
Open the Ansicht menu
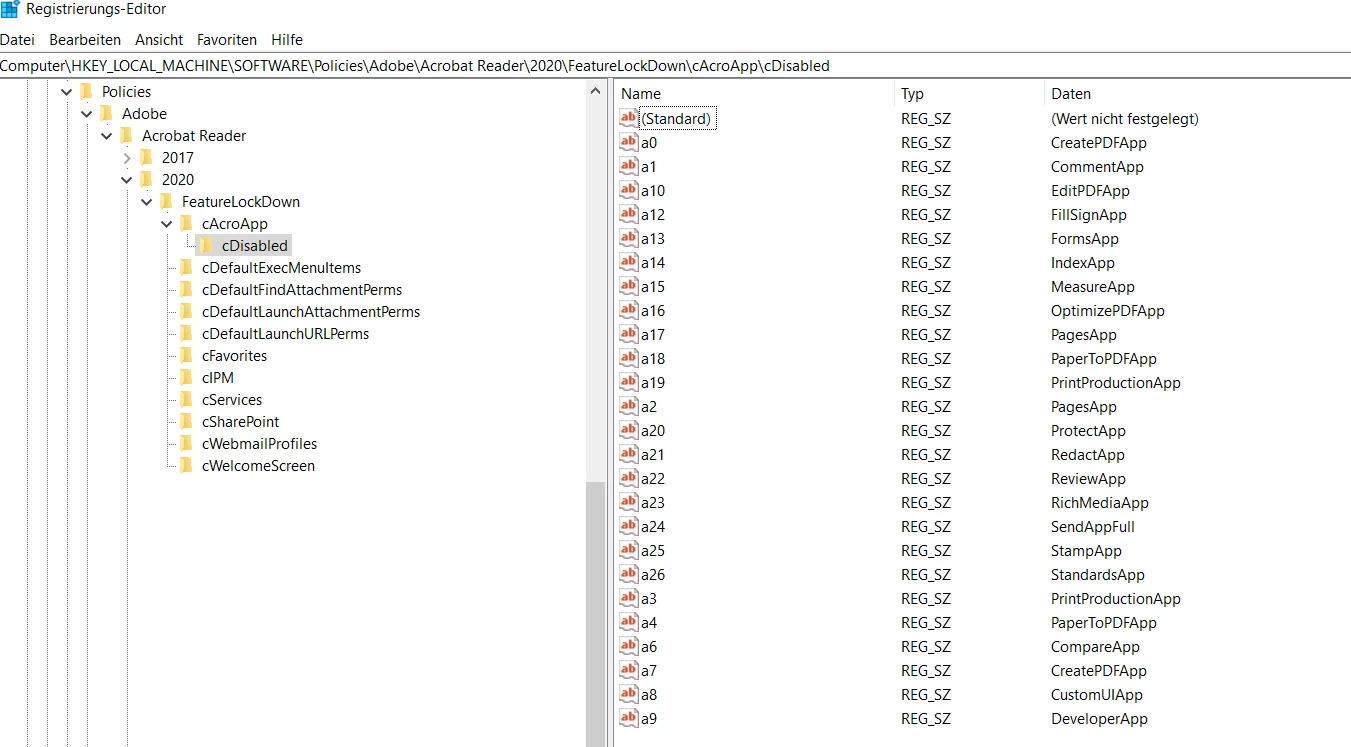pos(159,40)
